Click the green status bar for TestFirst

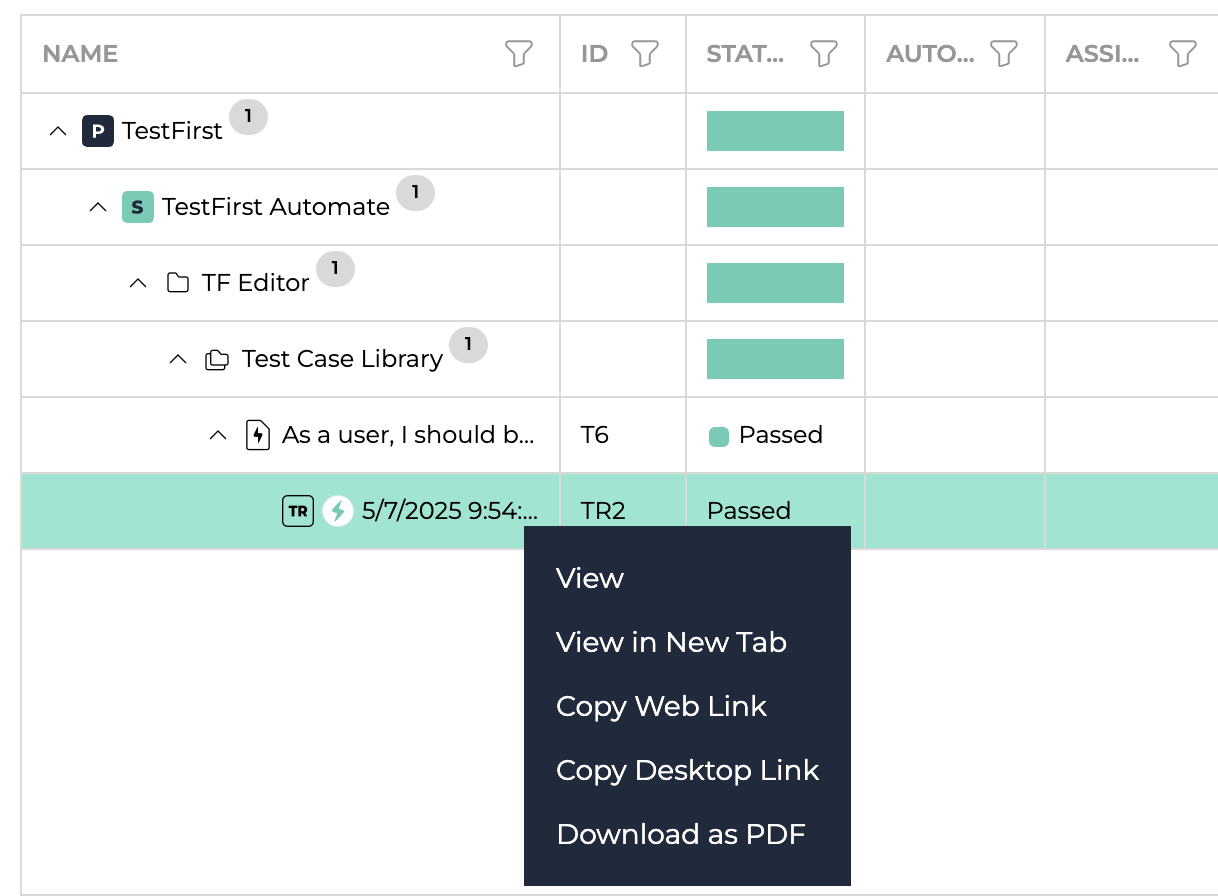pos(775,131)
